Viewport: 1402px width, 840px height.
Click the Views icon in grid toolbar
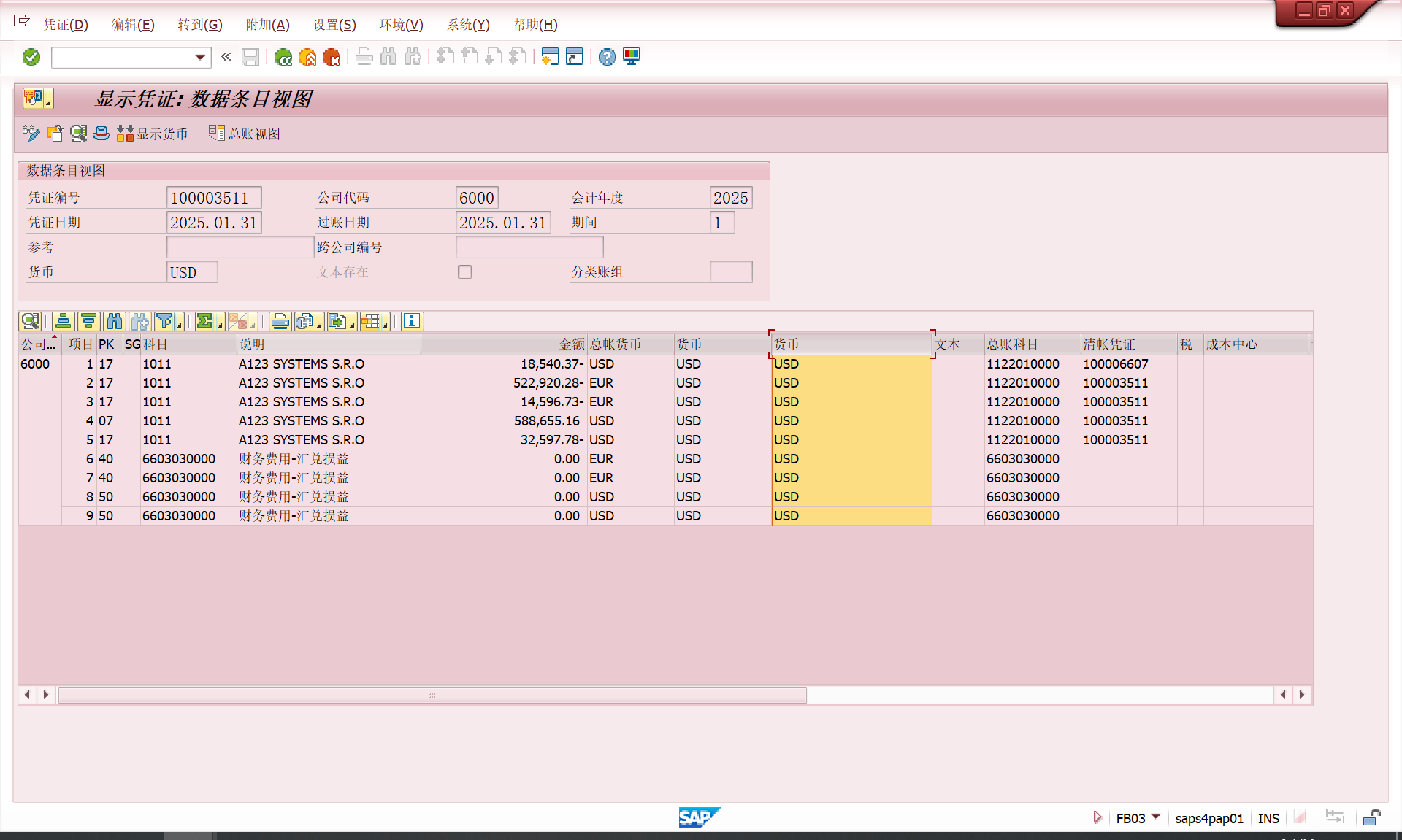pyautogui.click(x=304, y=321)
